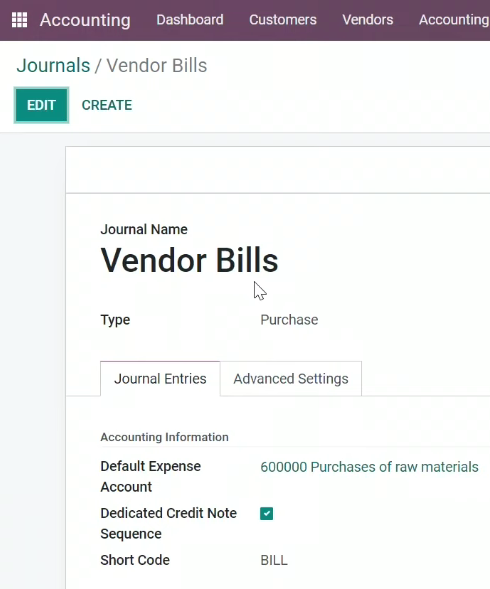Click the Default Expense Account label
The image size is (490, 589).
(x=151, y=476)
